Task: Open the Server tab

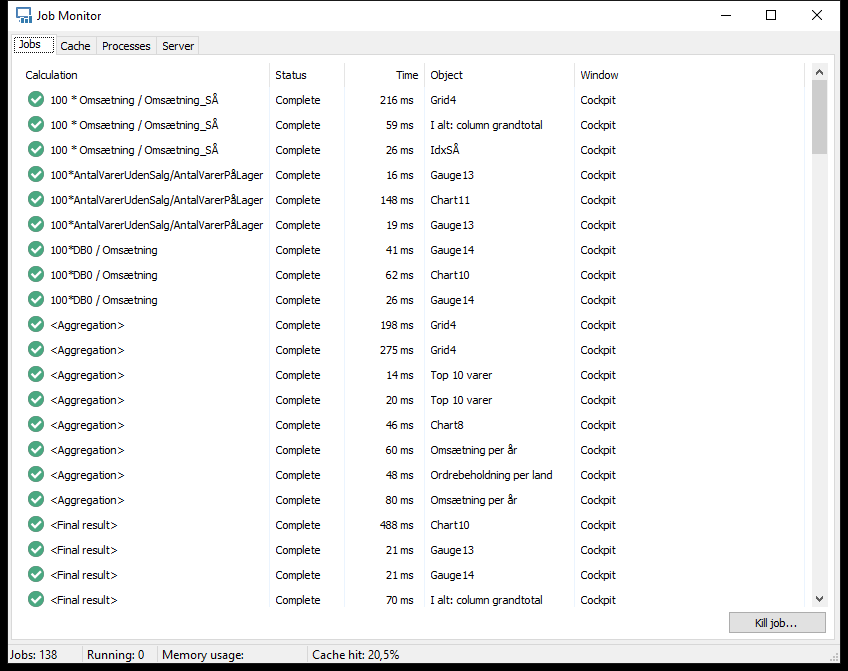Action: point(178,46)
